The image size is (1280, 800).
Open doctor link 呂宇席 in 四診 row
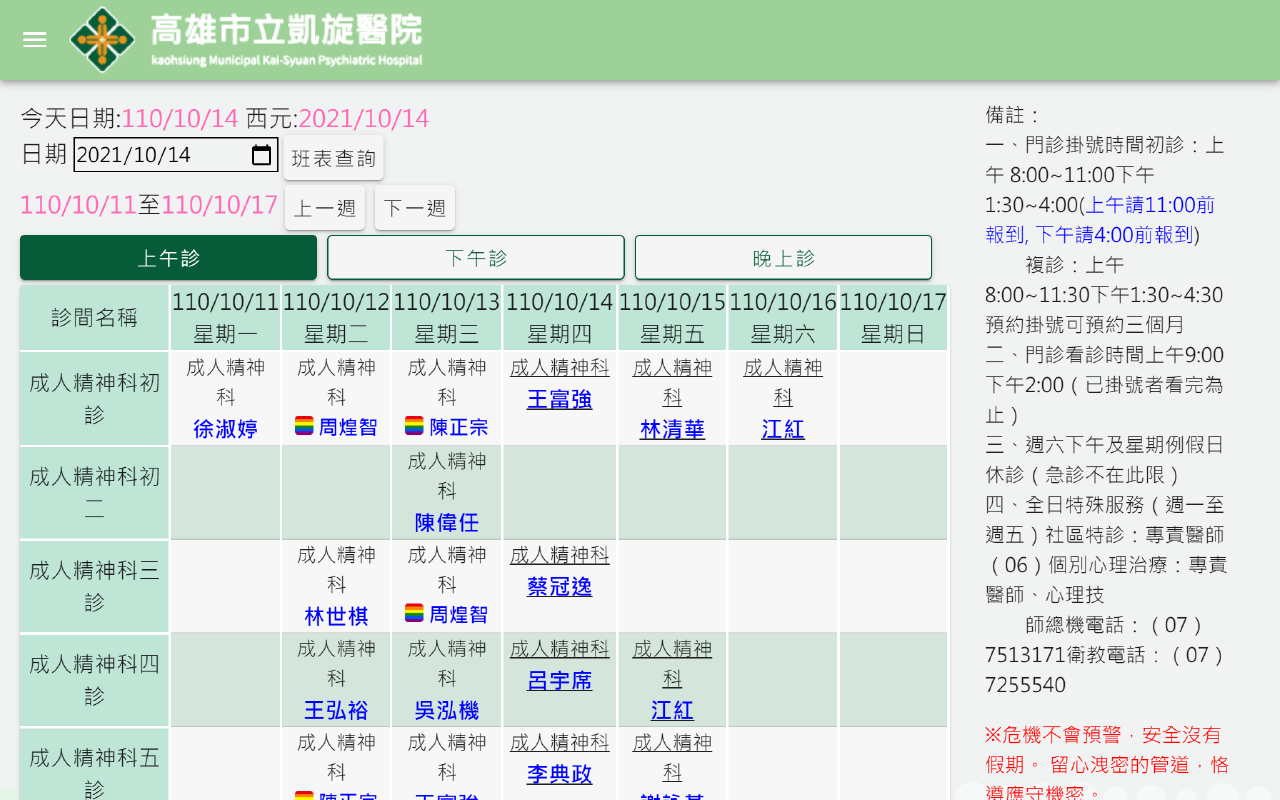click(x=560, y=681)
